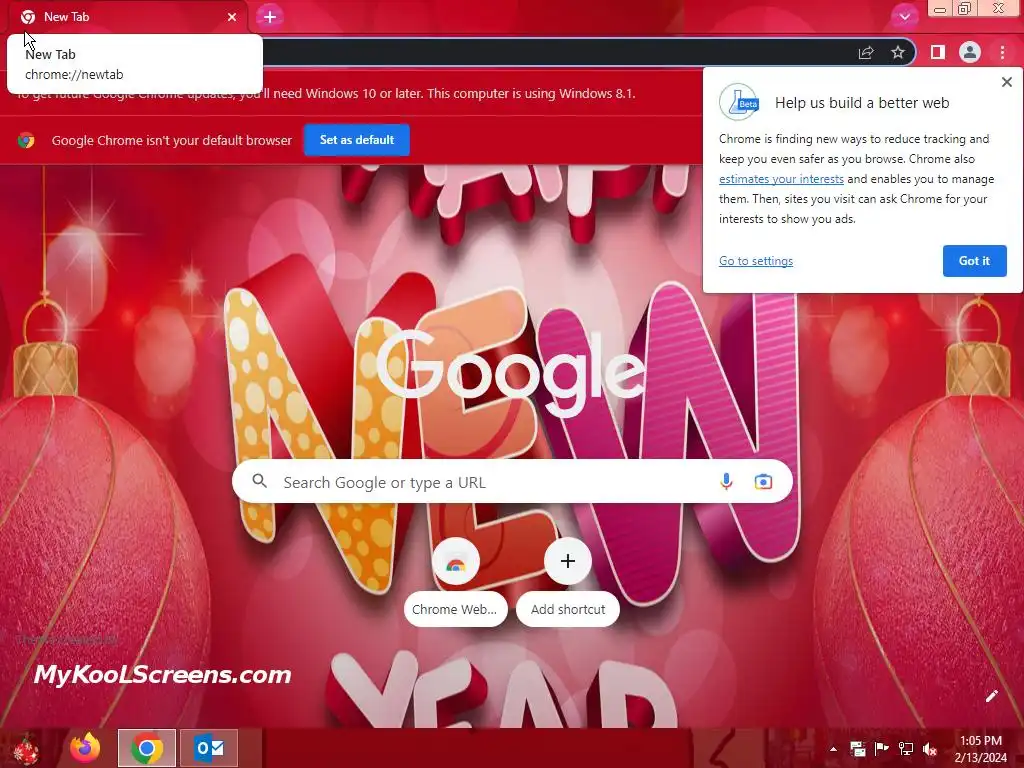This screenshot has height=768, width=1024.
Task: Bookmark this tab with the star icon
Action: tap(898, 52)
